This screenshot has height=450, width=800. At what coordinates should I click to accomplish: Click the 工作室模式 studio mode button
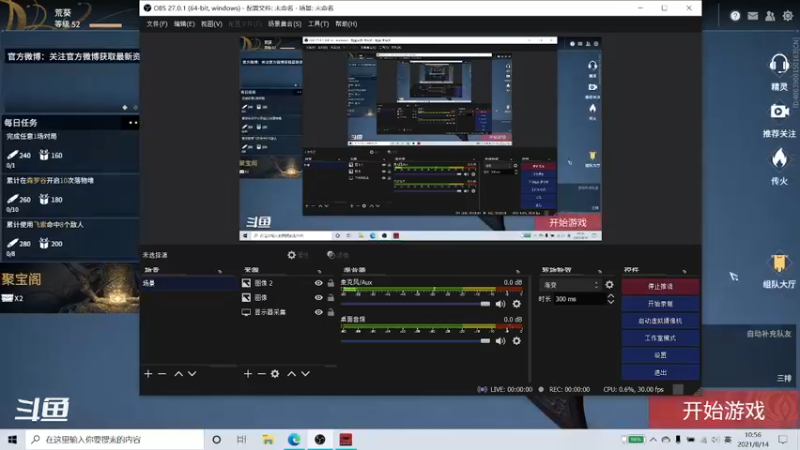pyautogui.click(x=660, y=338)
